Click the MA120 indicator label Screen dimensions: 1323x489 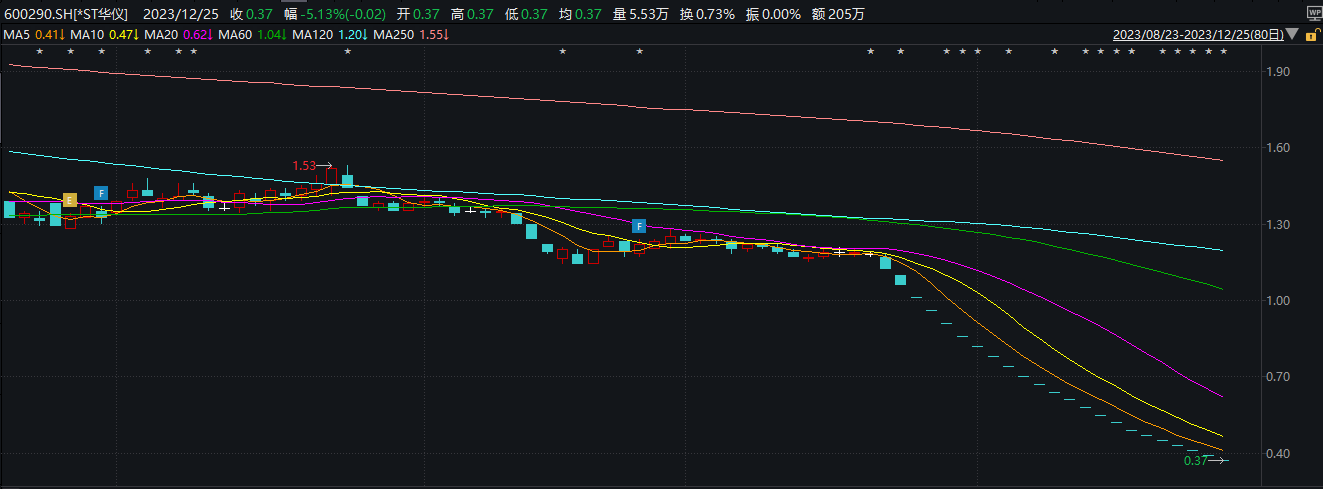(x=312, y=35)
